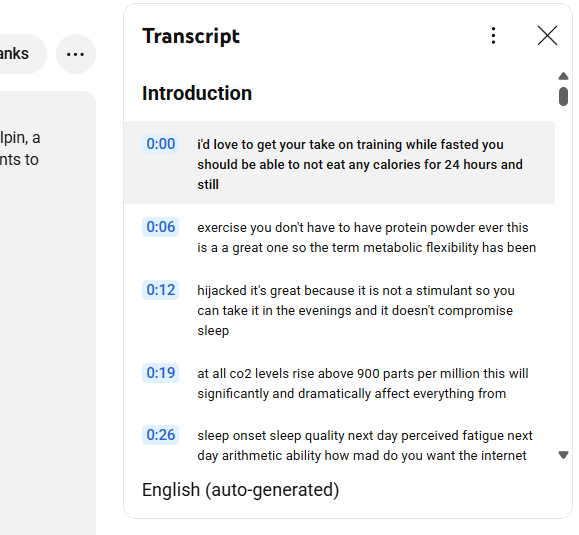The image size is (579, 535).
Task: Jump to the 0:06 timestamp
Action: point(161,227)
